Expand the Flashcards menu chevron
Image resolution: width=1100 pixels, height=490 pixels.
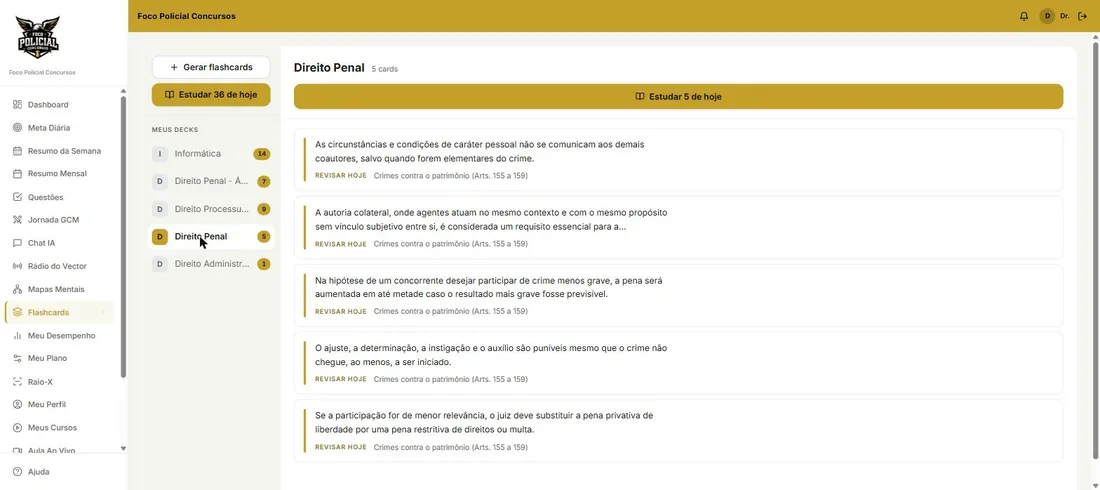[102, 312]
